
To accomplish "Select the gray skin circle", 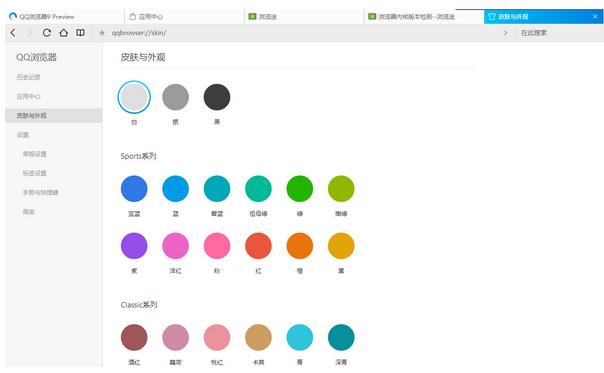I will pos(175,97).
